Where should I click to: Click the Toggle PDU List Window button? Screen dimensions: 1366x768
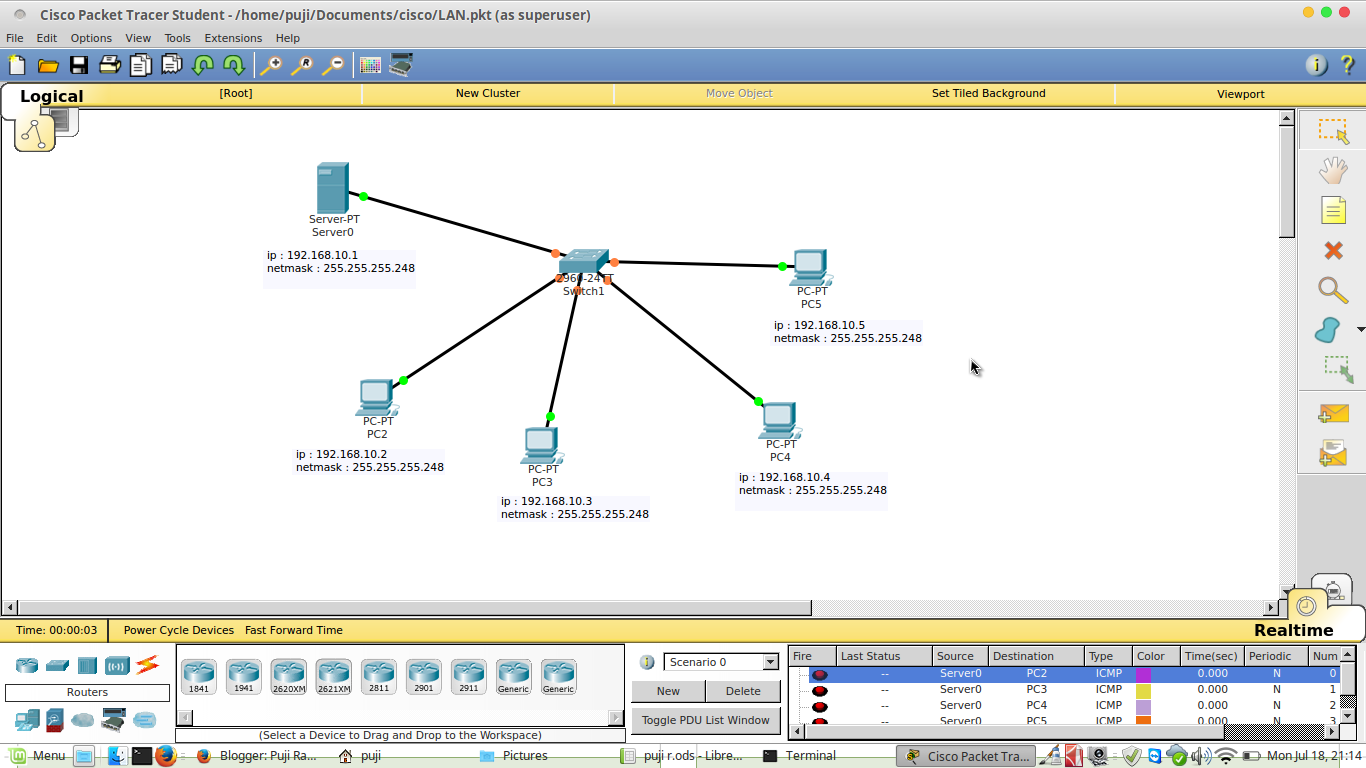point(705,720)
